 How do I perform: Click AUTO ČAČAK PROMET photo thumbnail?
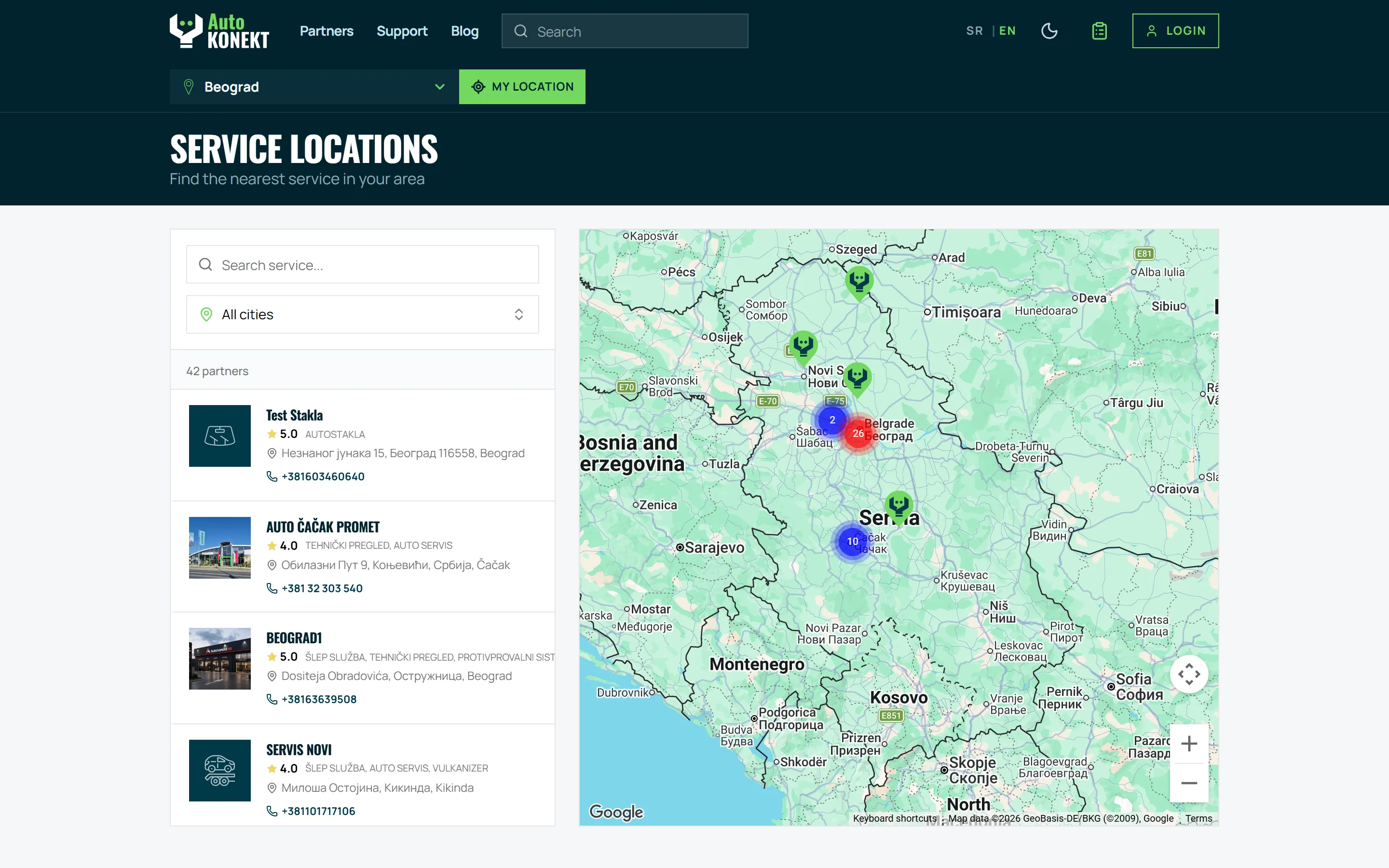tap(220, 548)
